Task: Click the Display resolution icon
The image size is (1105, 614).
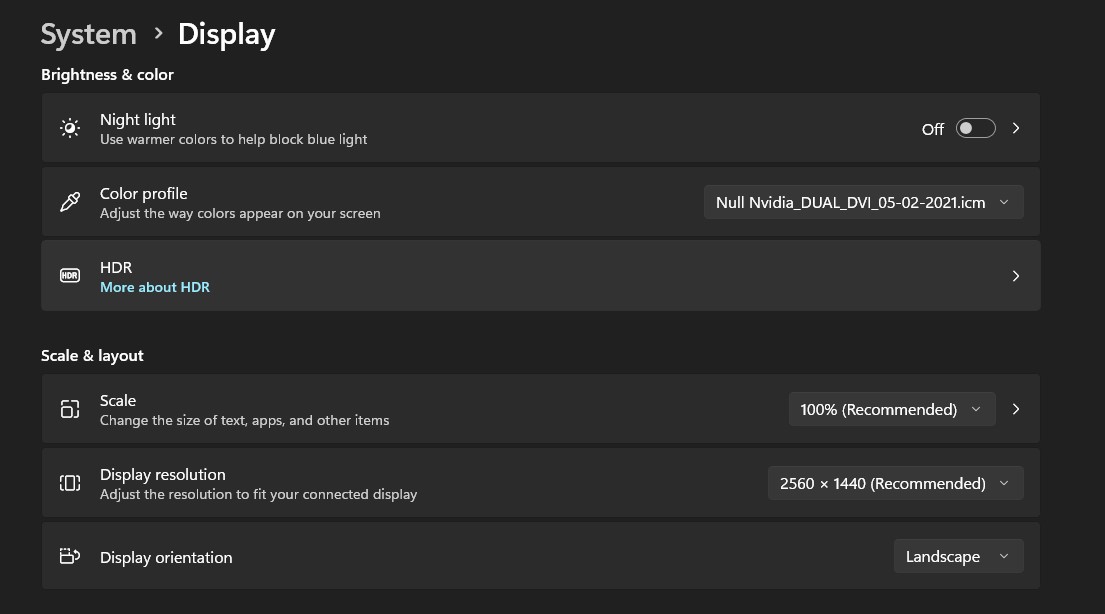Action: pyautogui.click(x=70, y=483)
